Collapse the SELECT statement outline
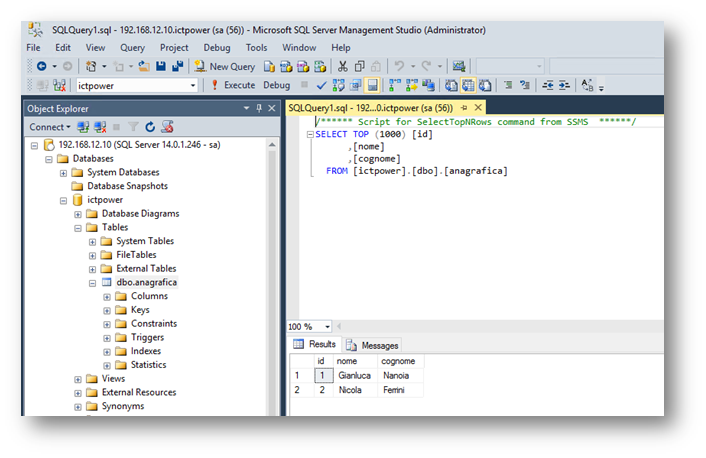Image resolution: width=706 pixels, height=458 pixels. click(x=310, y=134)
